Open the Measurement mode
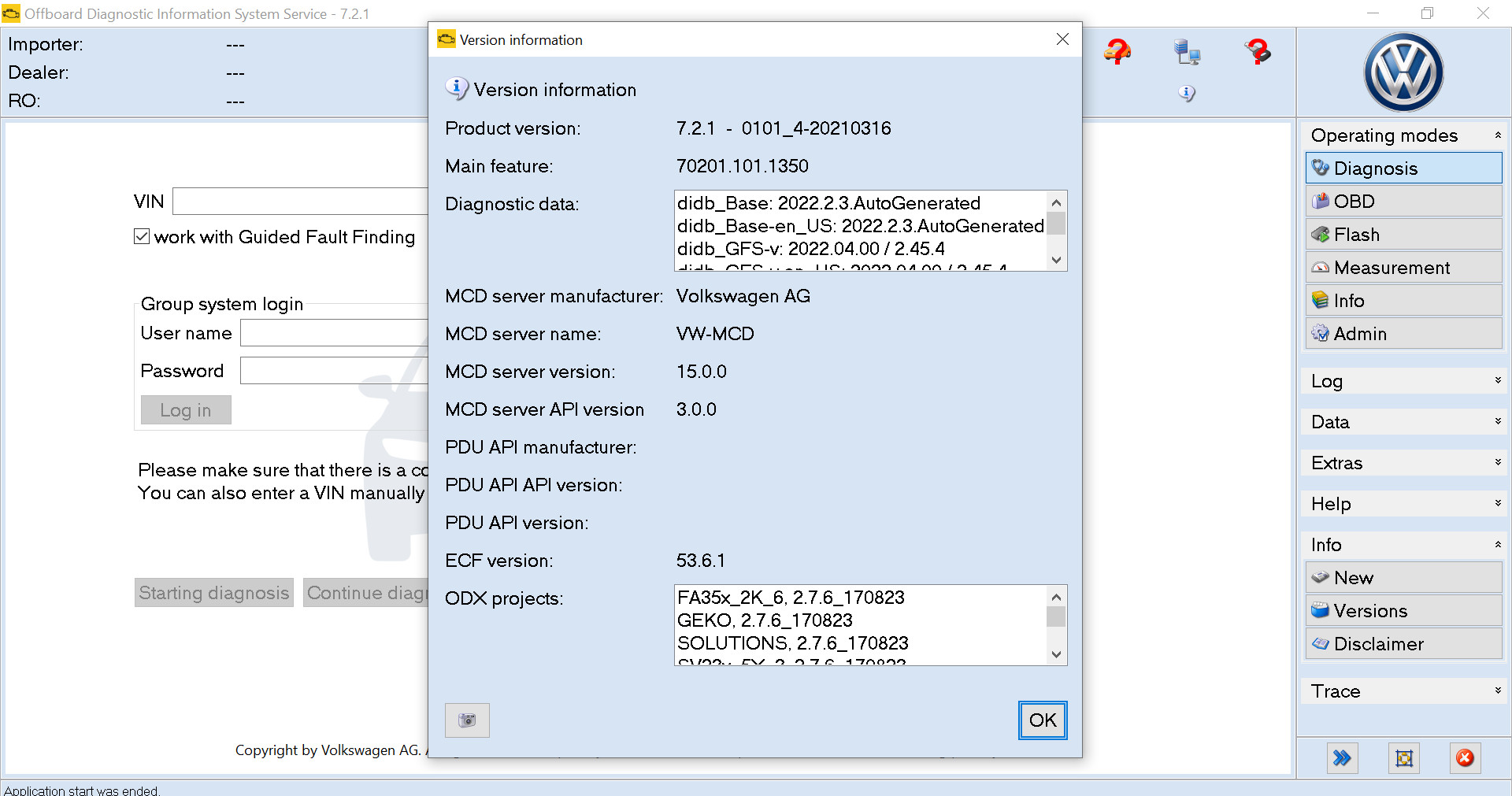 tap(1403, 267)
